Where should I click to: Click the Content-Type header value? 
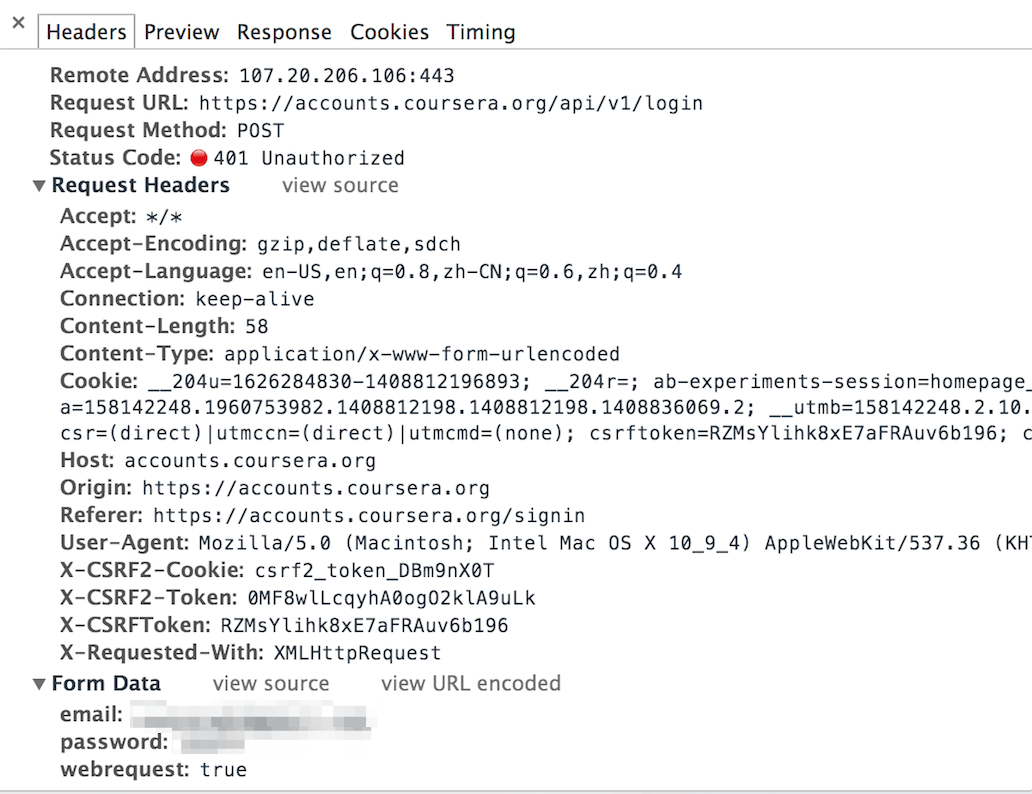[422, 354]
